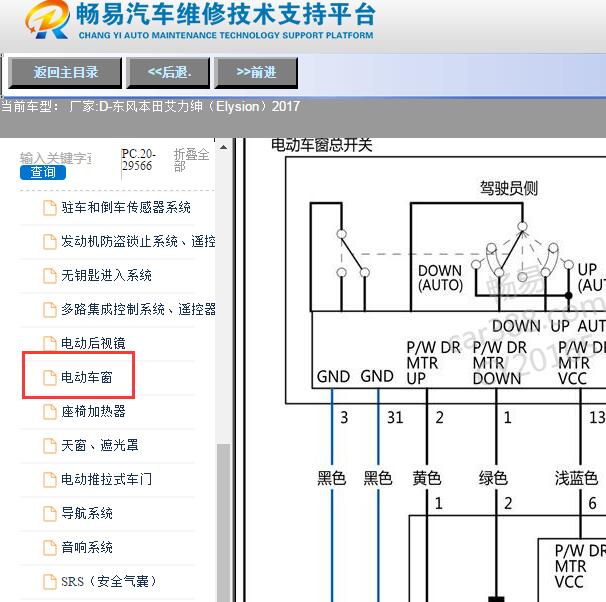Open the 多路集成控制系统 entry
The height and width of the screenshot is (602, 606).
138,310
